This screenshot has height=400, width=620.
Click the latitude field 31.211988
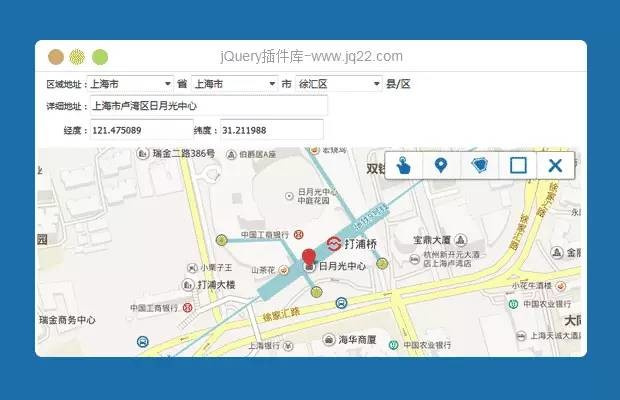pos(272,130)
